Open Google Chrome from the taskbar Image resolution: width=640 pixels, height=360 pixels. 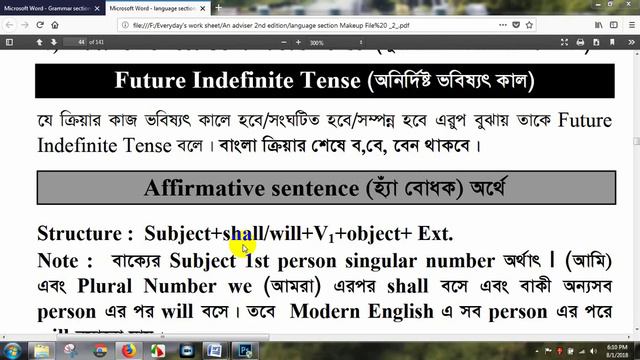click(100, 351)
